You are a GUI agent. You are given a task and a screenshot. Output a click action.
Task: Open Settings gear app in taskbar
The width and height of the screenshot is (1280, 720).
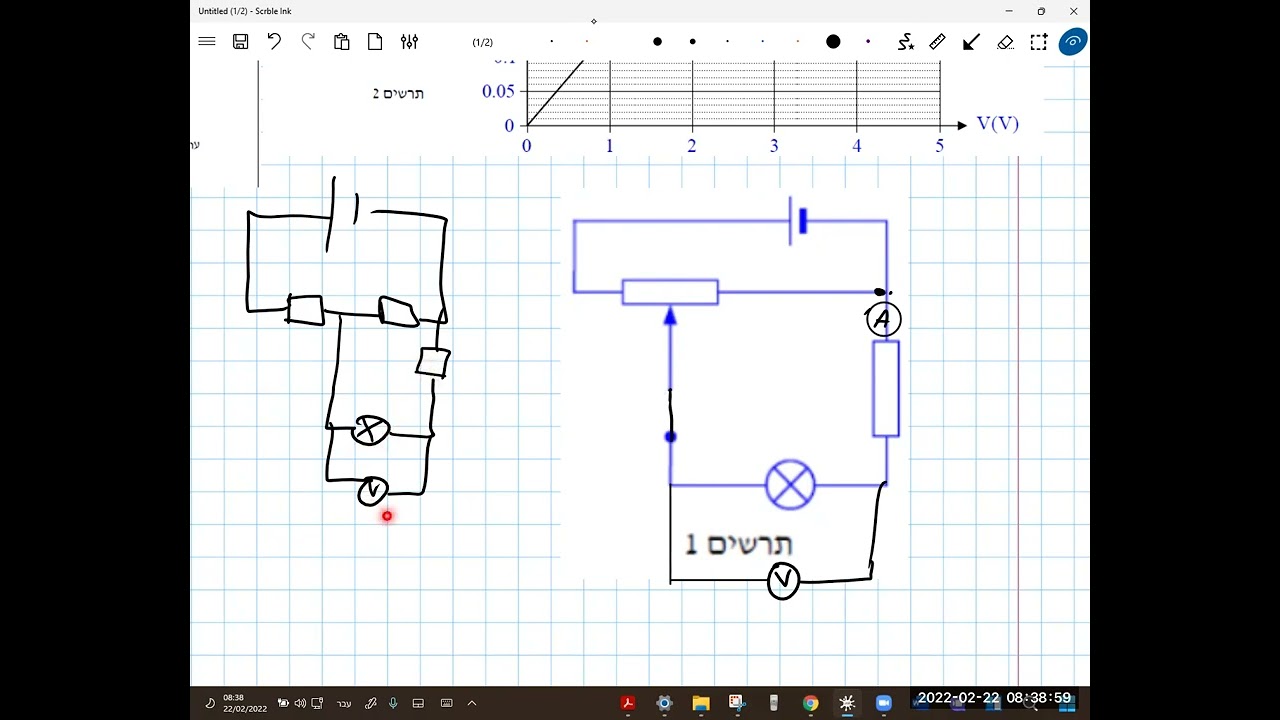tap(664, 703)
